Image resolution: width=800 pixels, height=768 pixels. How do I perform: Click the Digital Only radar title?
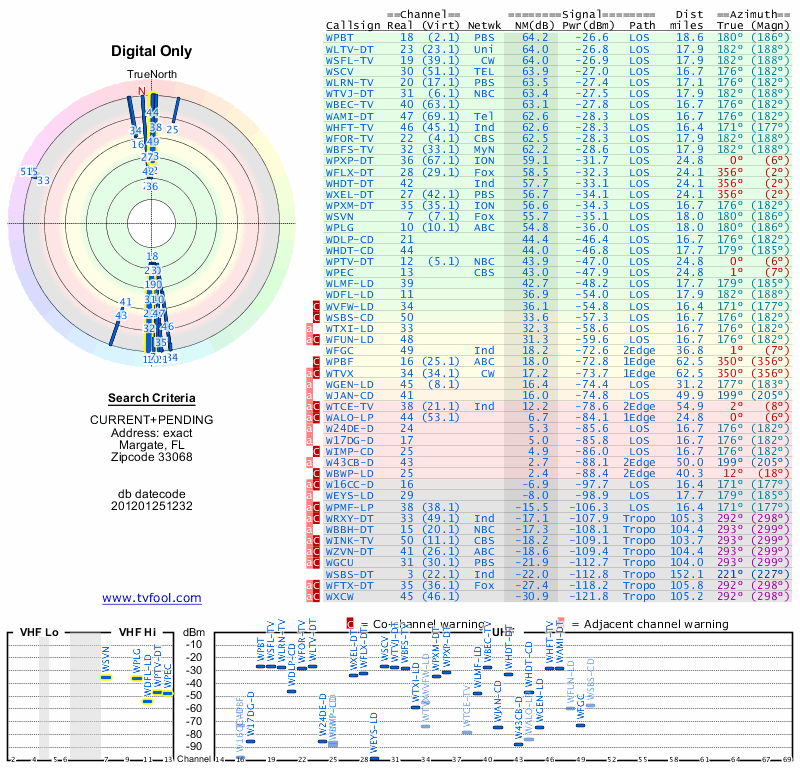click(x=152, y=51)
